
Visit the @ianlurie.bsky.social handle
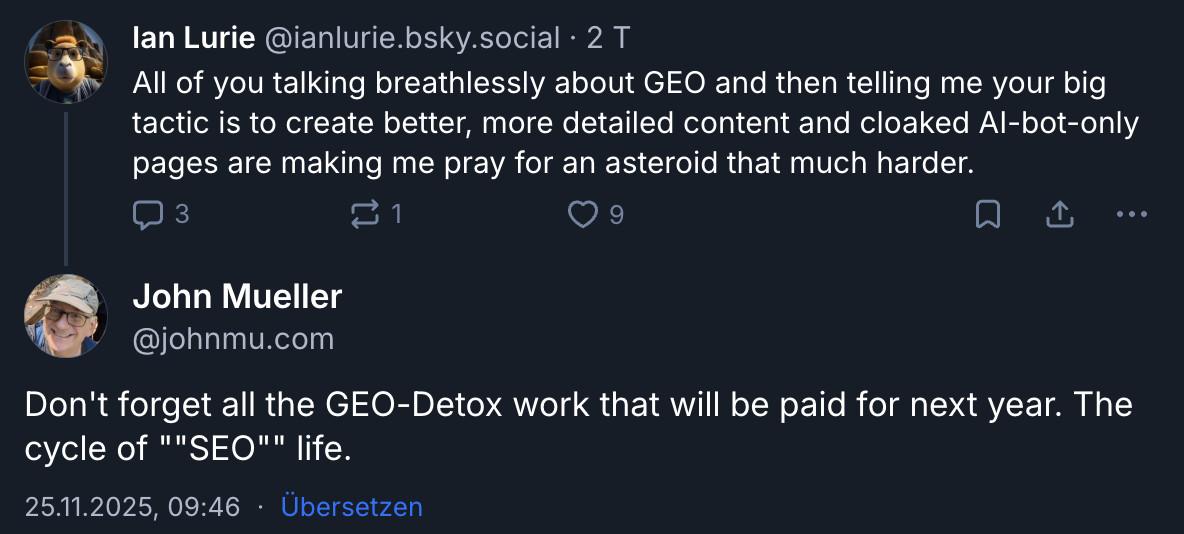click(410, 38)
